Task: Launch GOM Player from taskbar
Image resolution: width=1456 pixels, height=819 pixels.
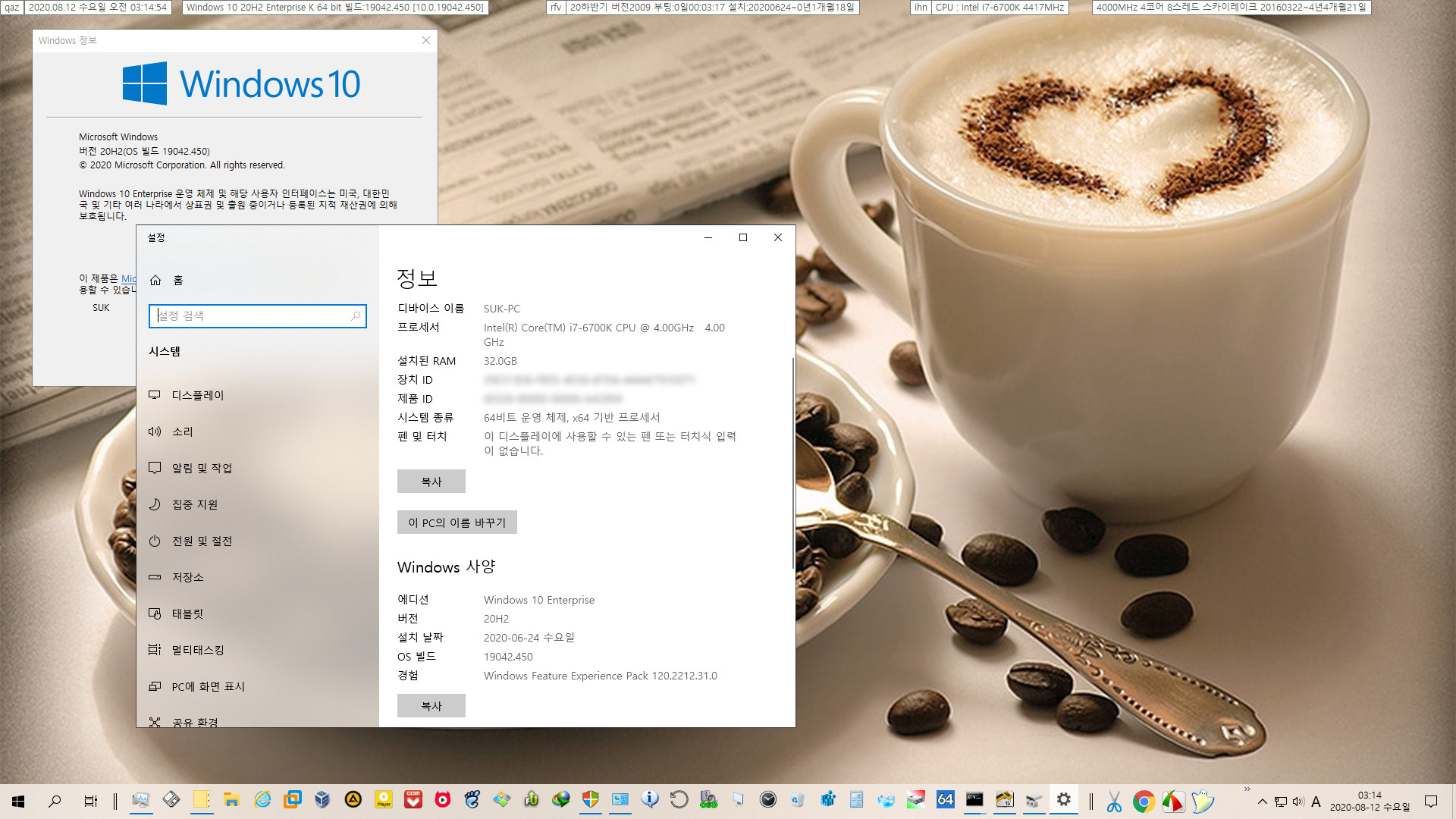Action: (x=413, y=800)
